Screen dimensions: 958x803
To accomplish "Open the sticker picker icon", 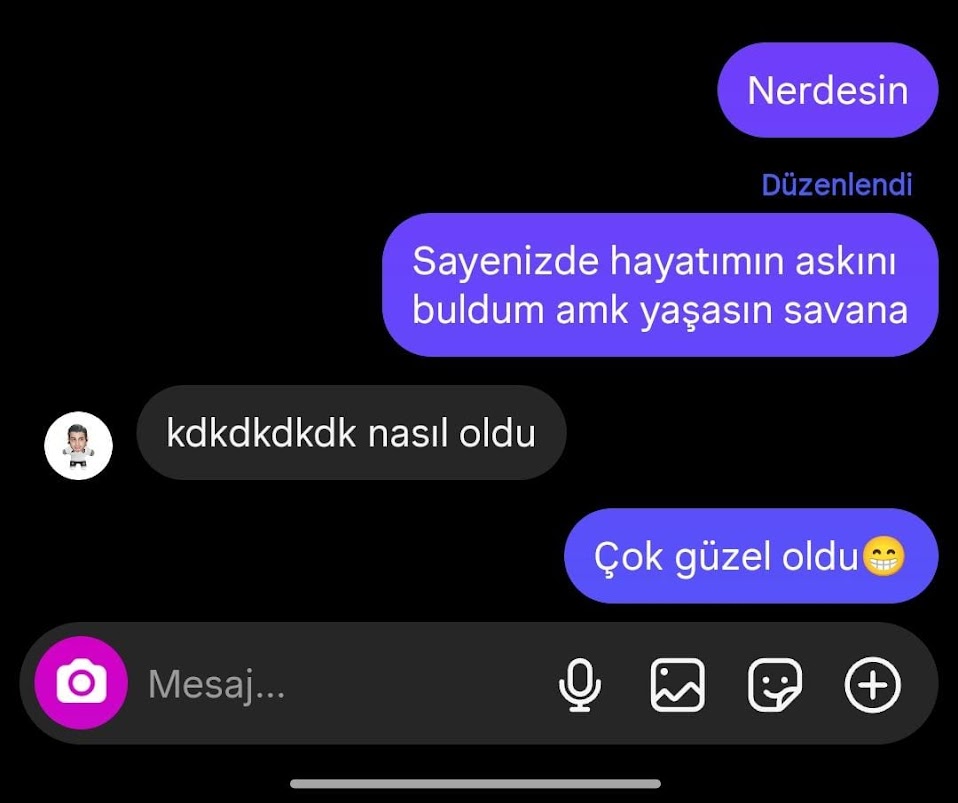I will click(775, 684).
